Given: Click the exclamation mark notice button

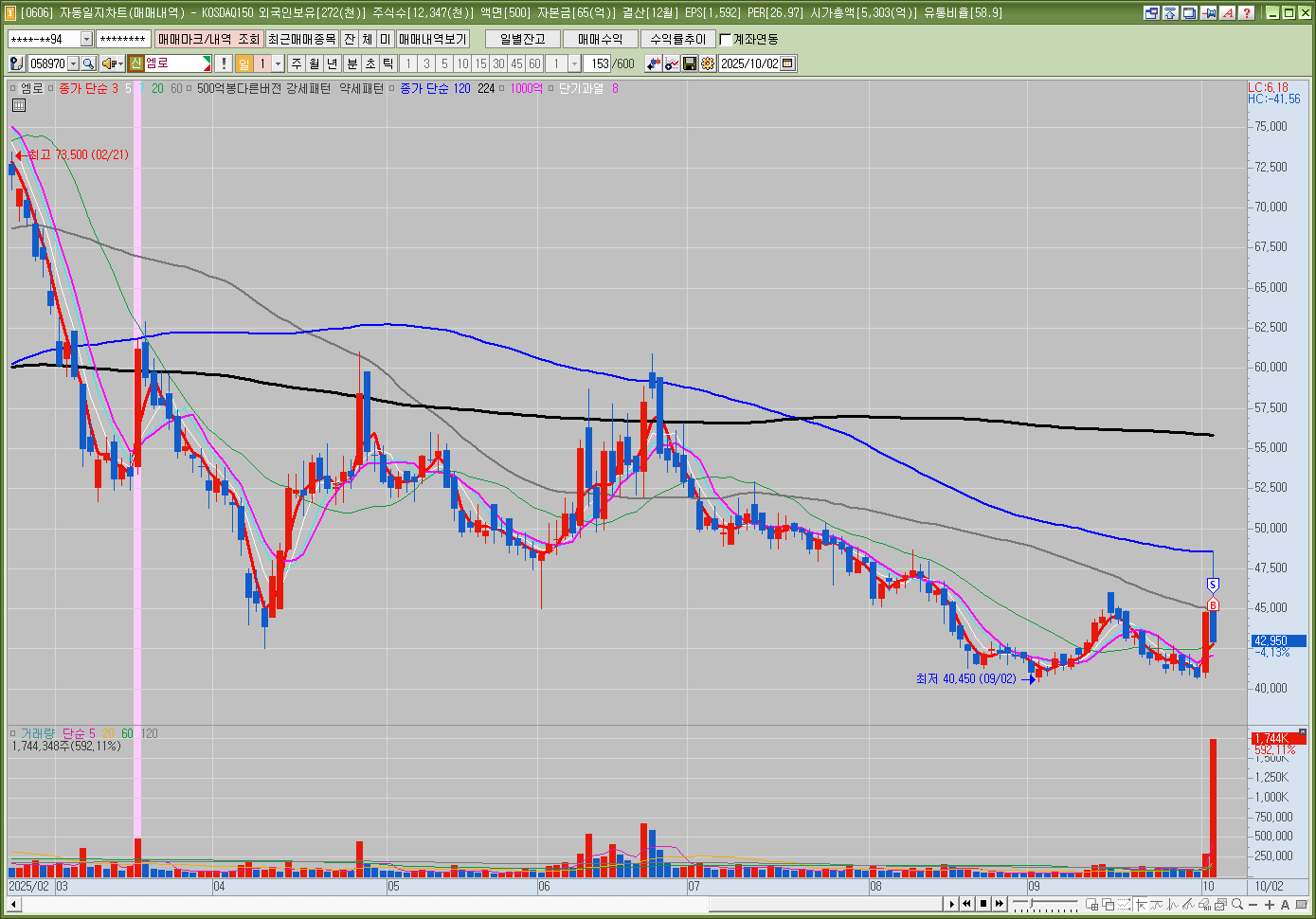Looking at the screenshot, I should [x=223, y=63].
